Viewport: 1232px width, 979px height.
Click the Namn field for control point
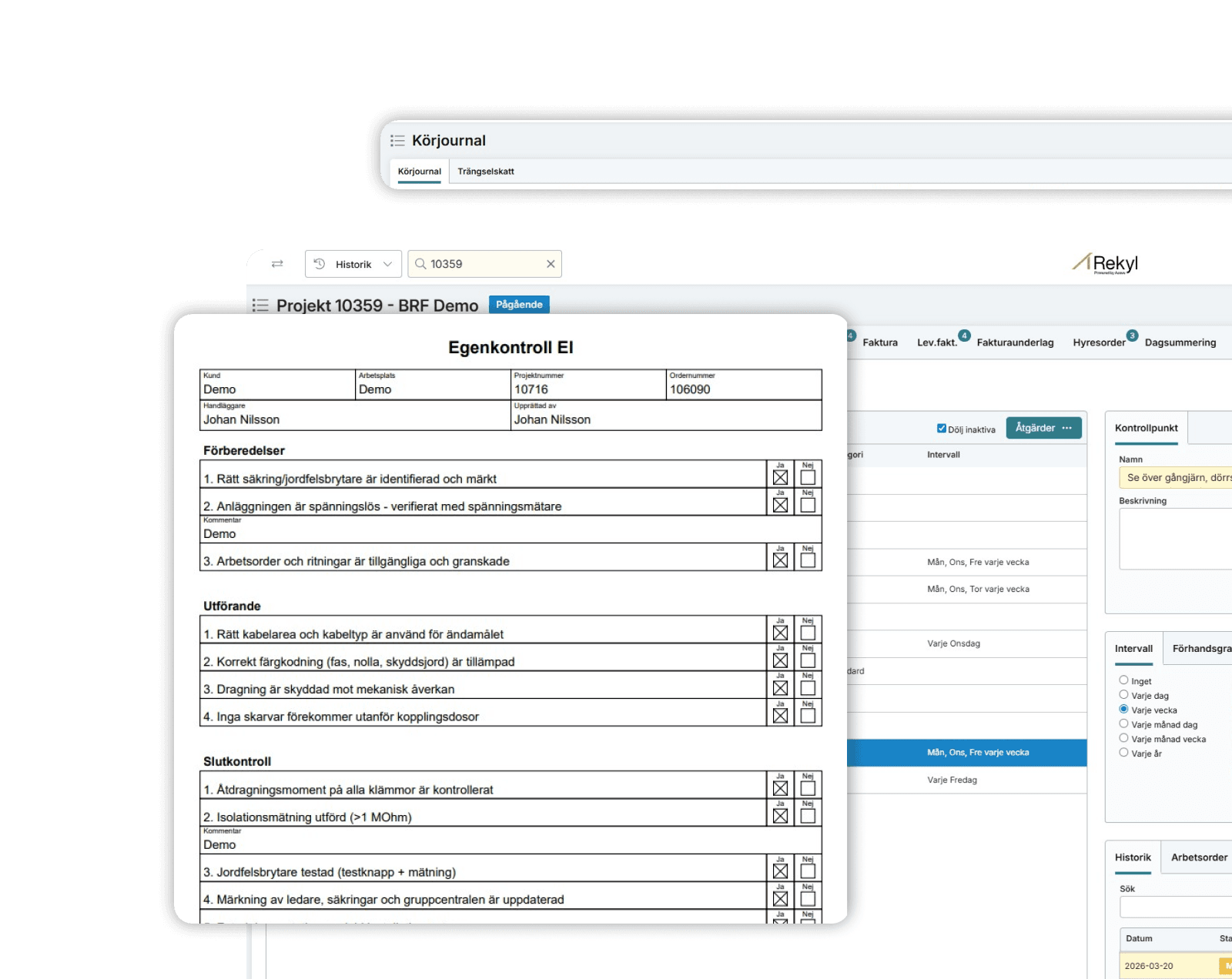pos(1176,478)
